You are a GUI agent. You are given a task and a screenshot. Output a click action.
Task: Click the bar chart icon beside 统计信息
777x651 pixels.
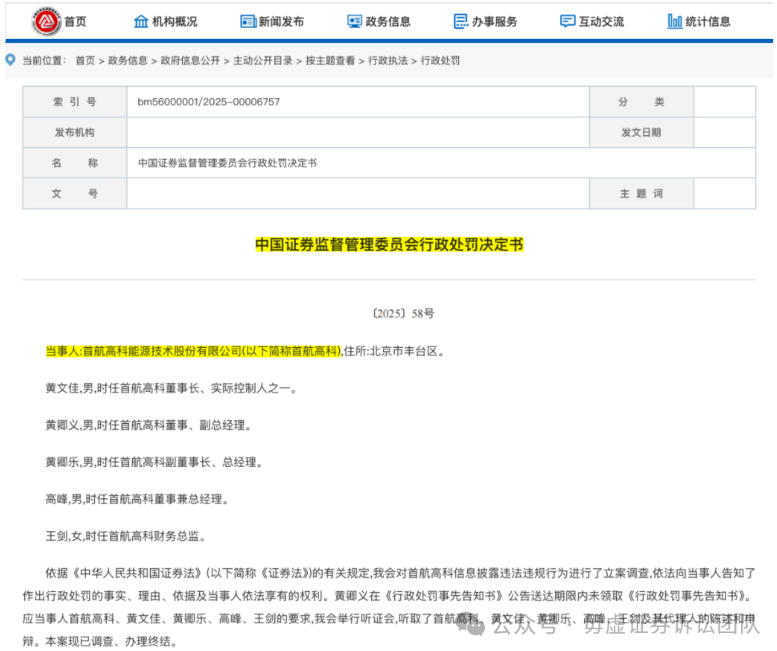point(675,21)
